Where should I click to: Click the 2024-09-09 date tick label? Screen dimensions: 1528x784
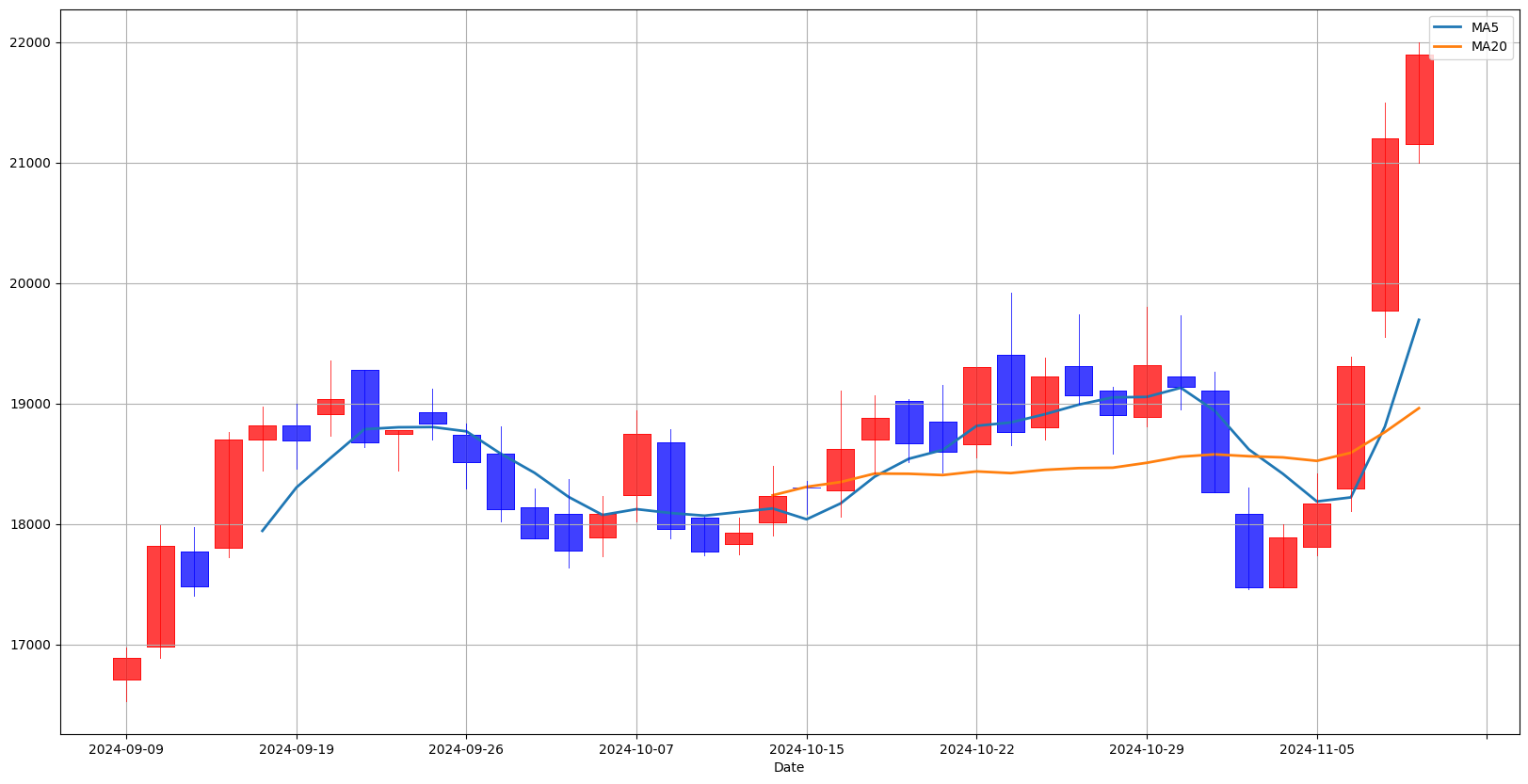click(126, 749)
